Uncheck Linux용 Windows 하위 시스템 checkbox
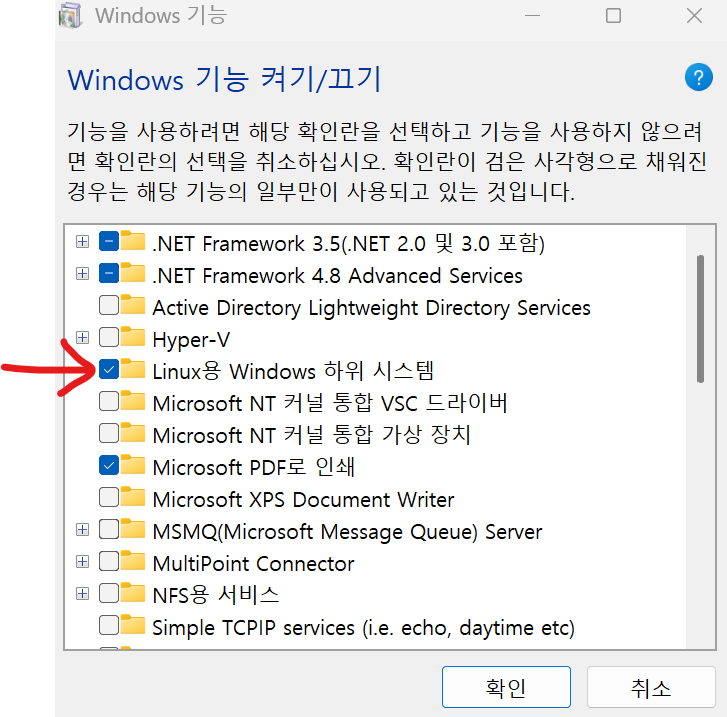 point(109,369)
